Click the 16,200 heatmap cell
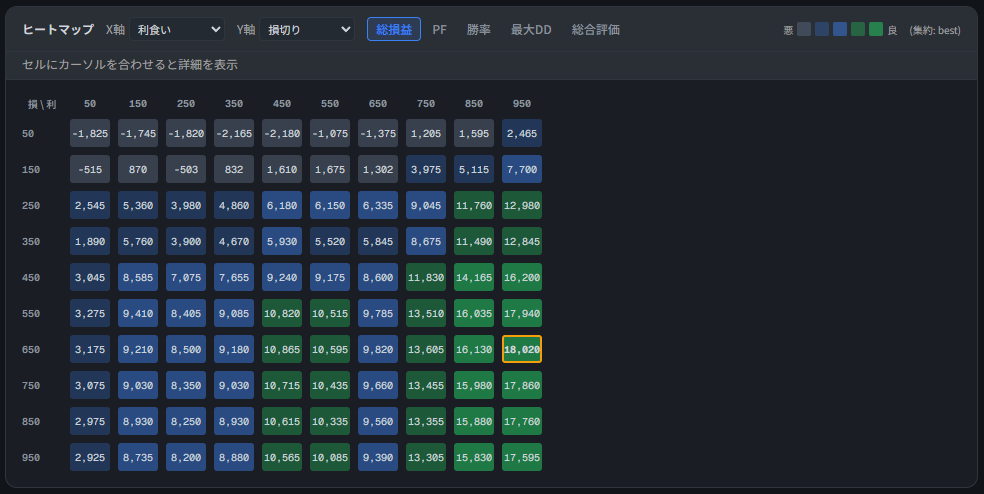This screenshot has width=984, height=494. tap(521, 277)
